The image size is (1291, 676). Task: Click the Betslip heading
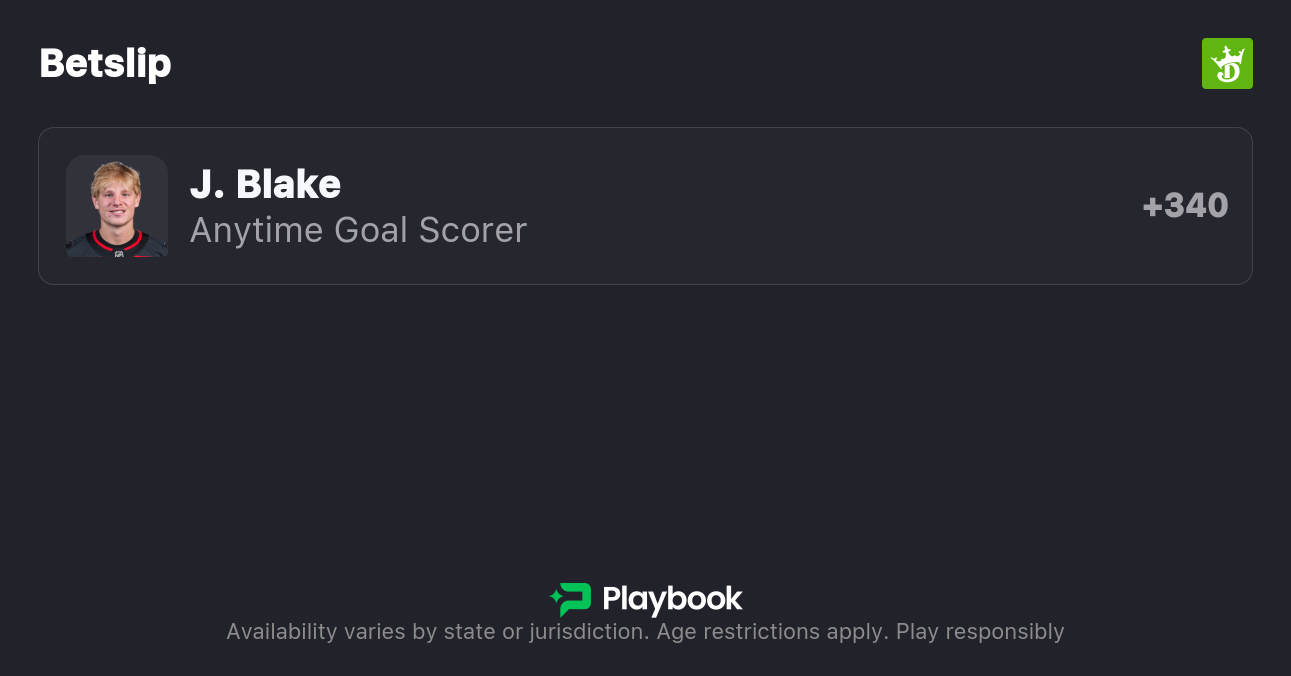coord(105,64)
